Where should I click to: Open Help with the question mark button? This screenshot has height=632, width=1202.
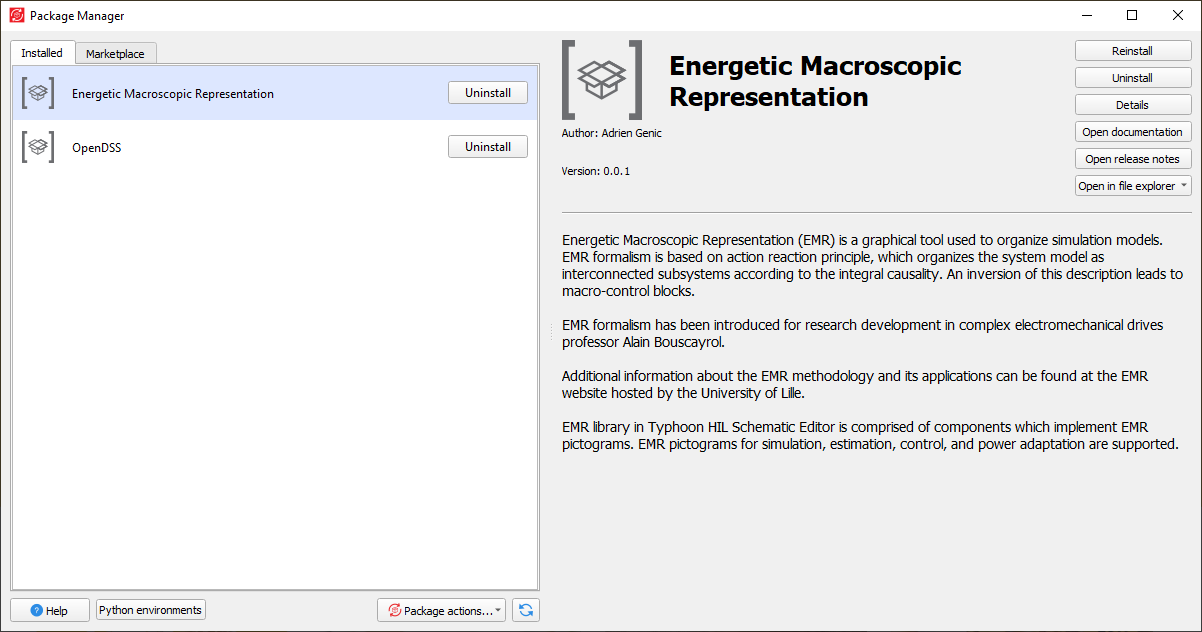point(50,610)
